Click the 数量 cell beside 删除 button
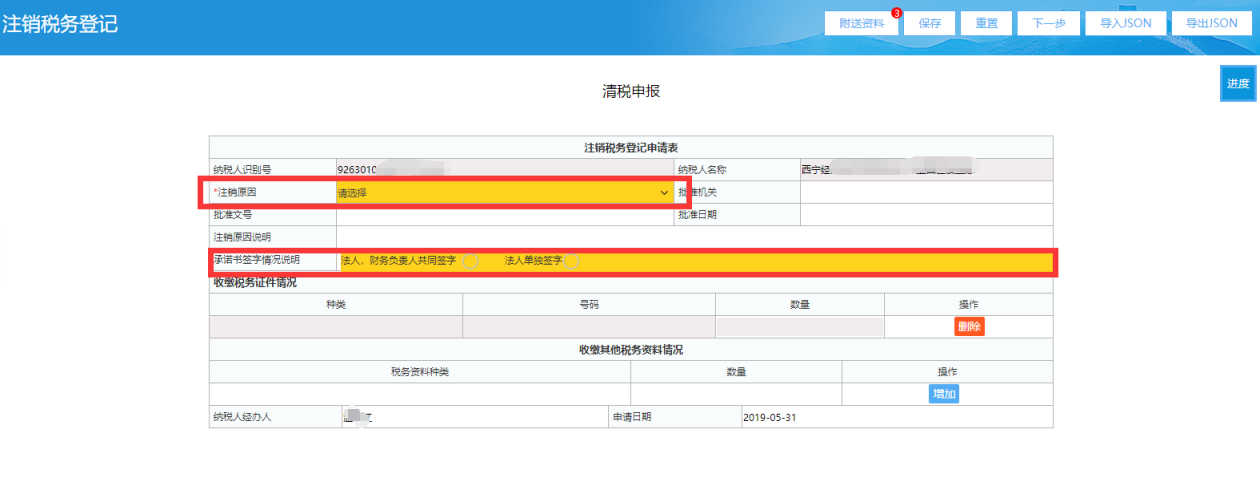Viewport: 1260px width, 490px height. click(x=800, y=327)
